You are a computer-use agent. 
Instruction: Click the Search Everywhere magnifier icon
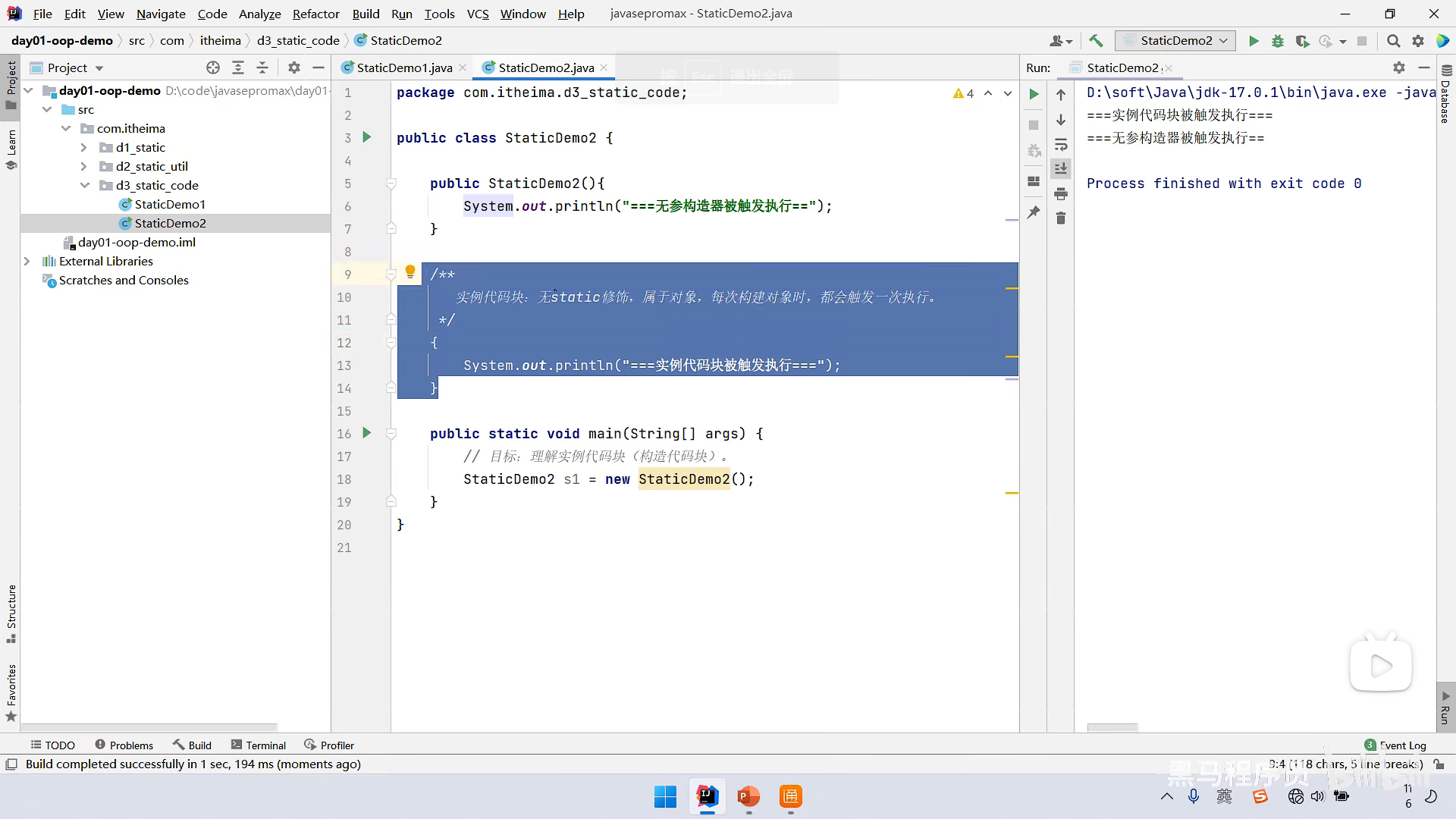(1393, 41)
